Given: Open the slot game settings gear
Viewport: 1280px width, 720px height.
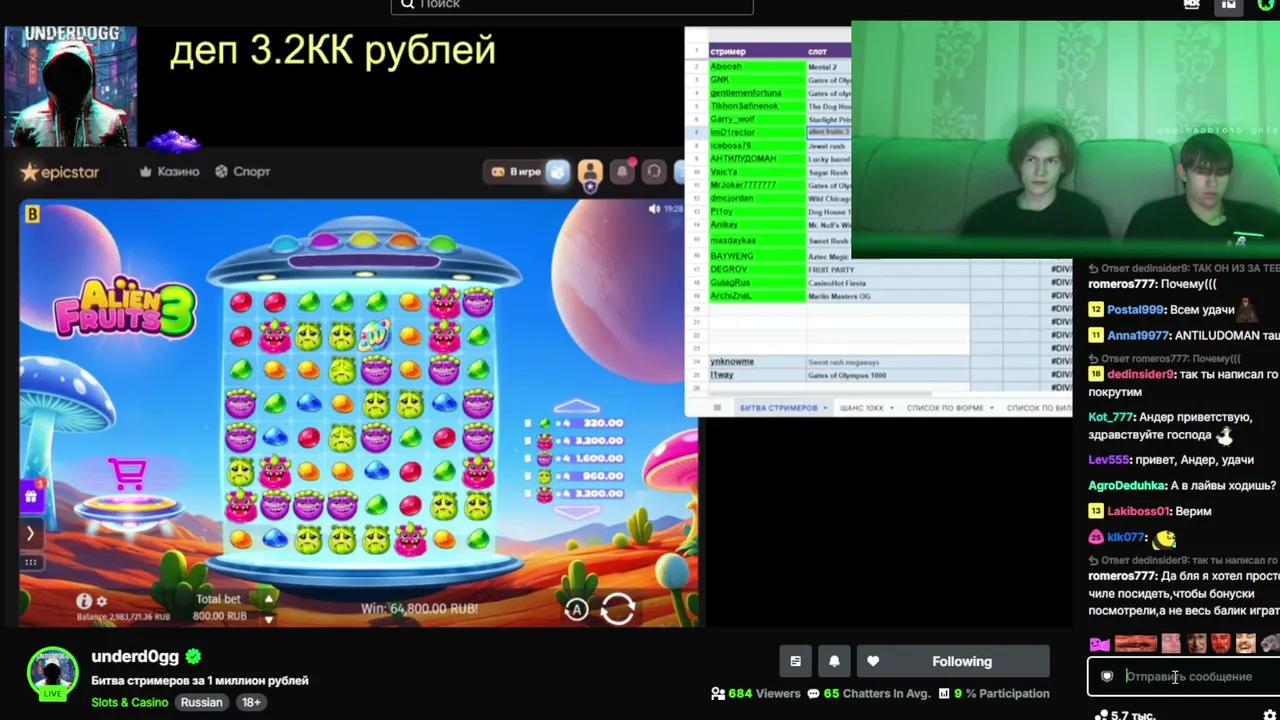Looking at the screenshot, I should point(101,601).
